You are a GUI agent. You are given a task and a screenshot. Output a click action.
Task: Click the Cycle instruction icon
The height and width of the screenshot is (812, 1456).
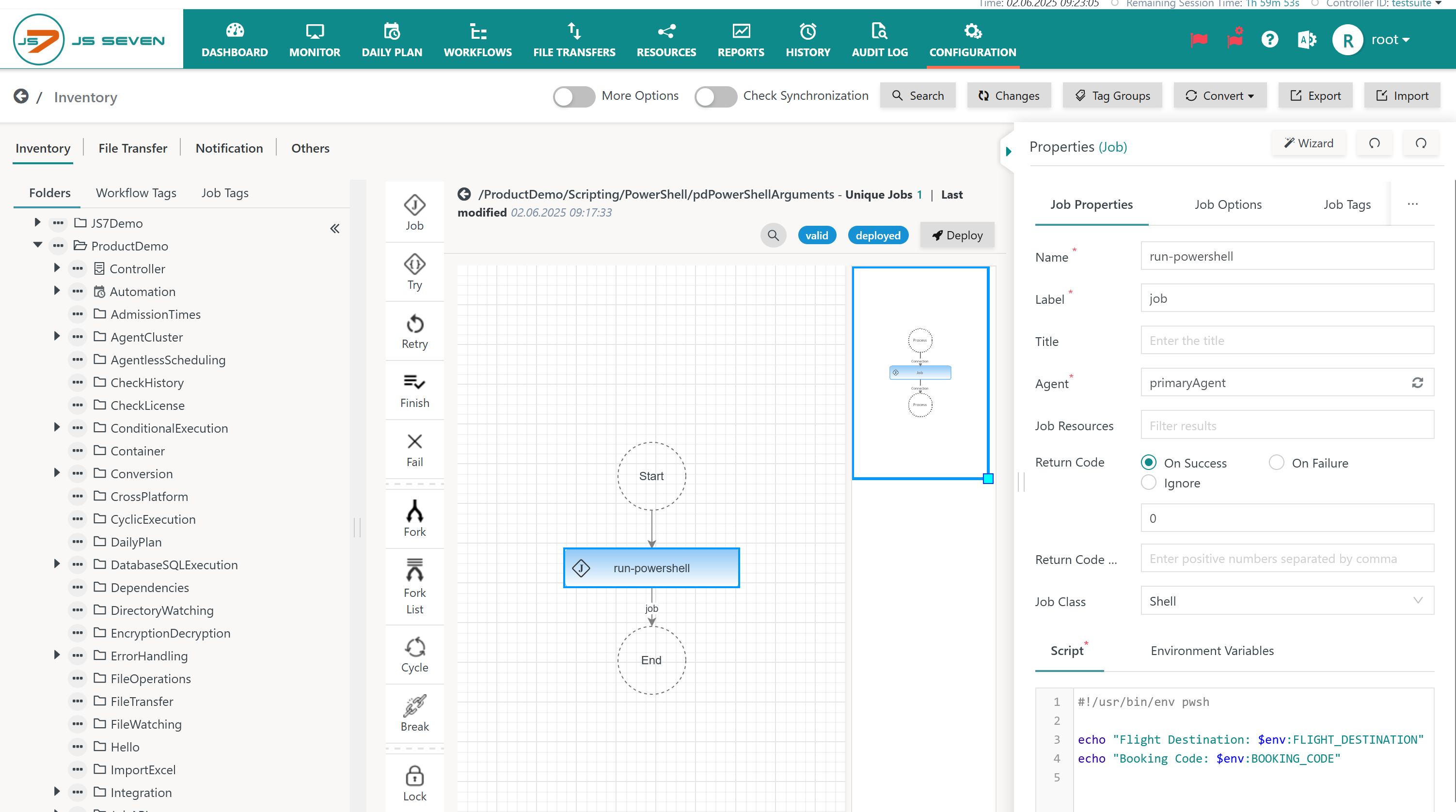pos(414,647)
